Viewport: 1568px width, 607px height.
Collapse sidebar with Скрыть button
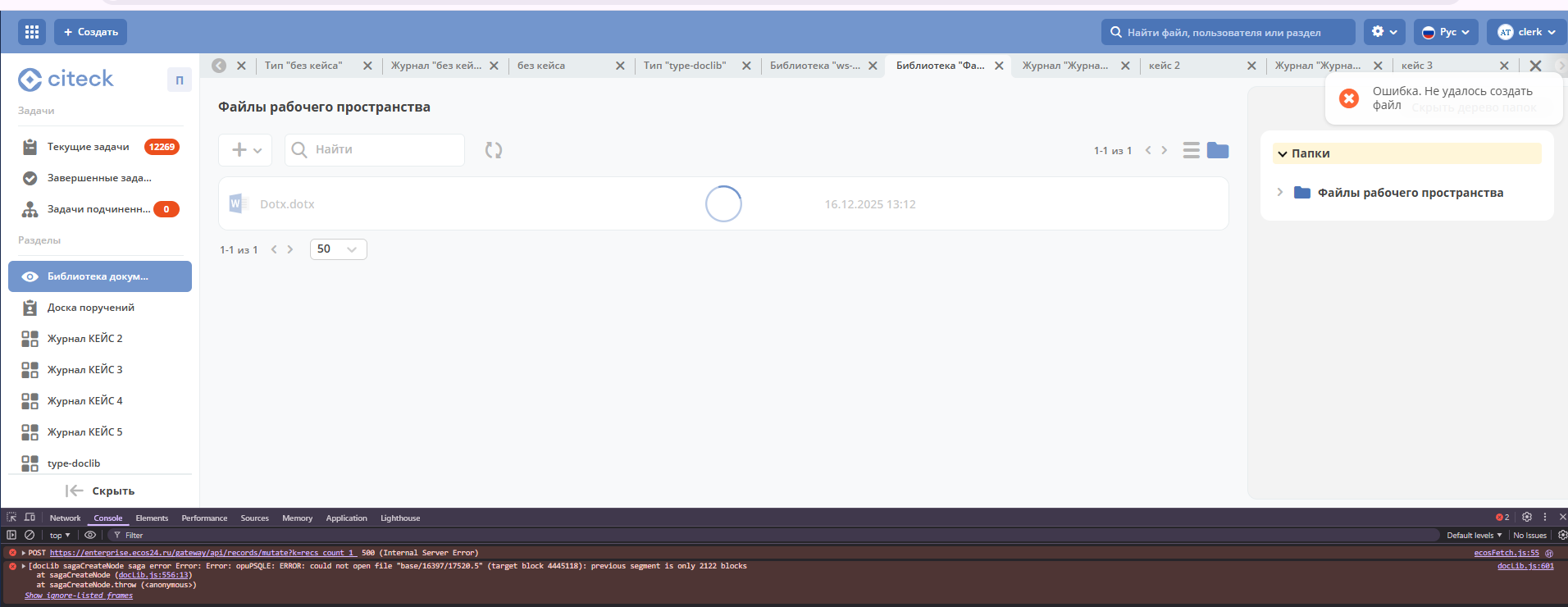coord(100,491)
